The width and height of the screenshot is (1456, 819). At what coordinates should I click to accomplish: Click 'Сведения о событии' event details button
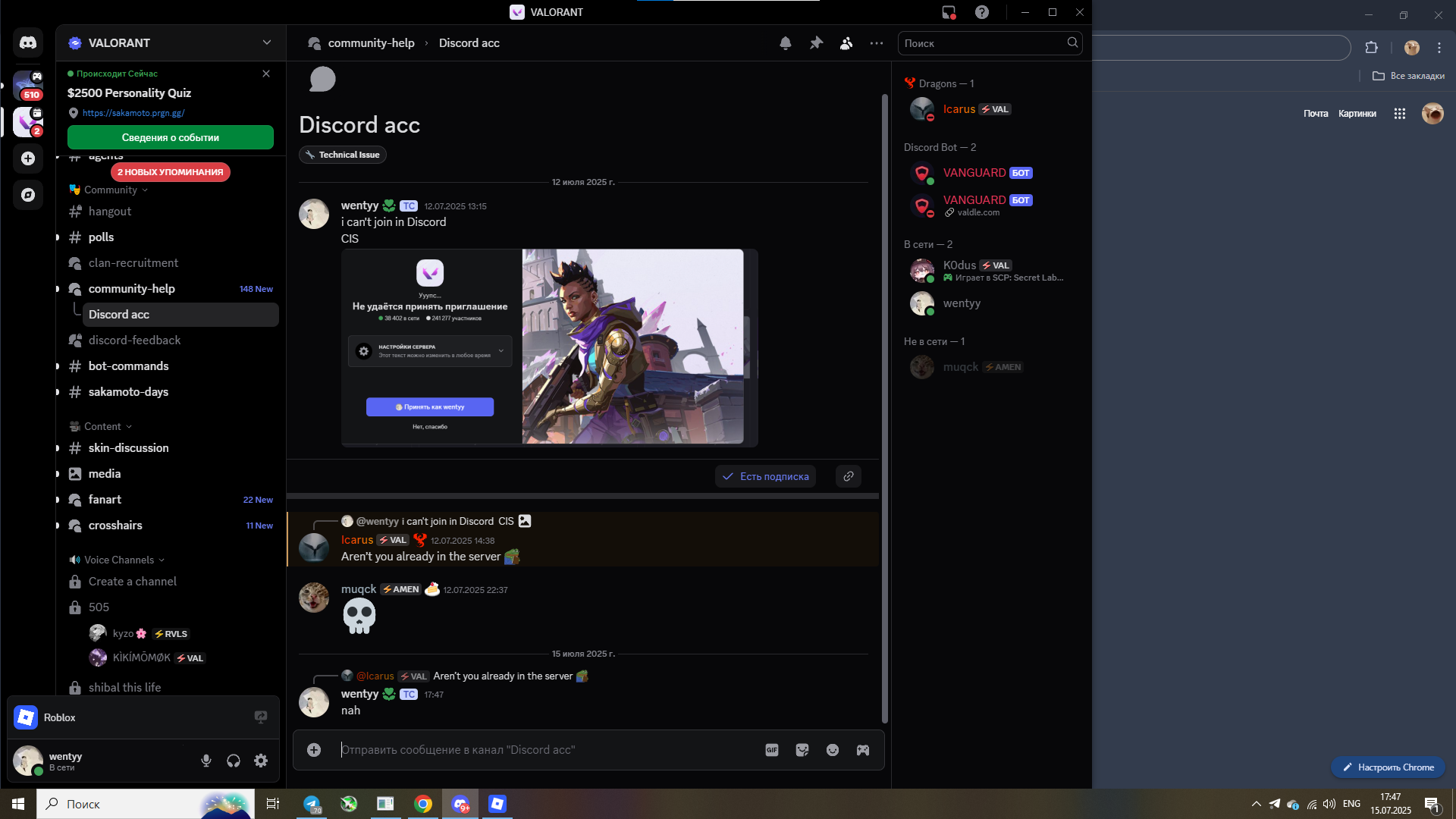pyautogui.click(x=171, y=137)
